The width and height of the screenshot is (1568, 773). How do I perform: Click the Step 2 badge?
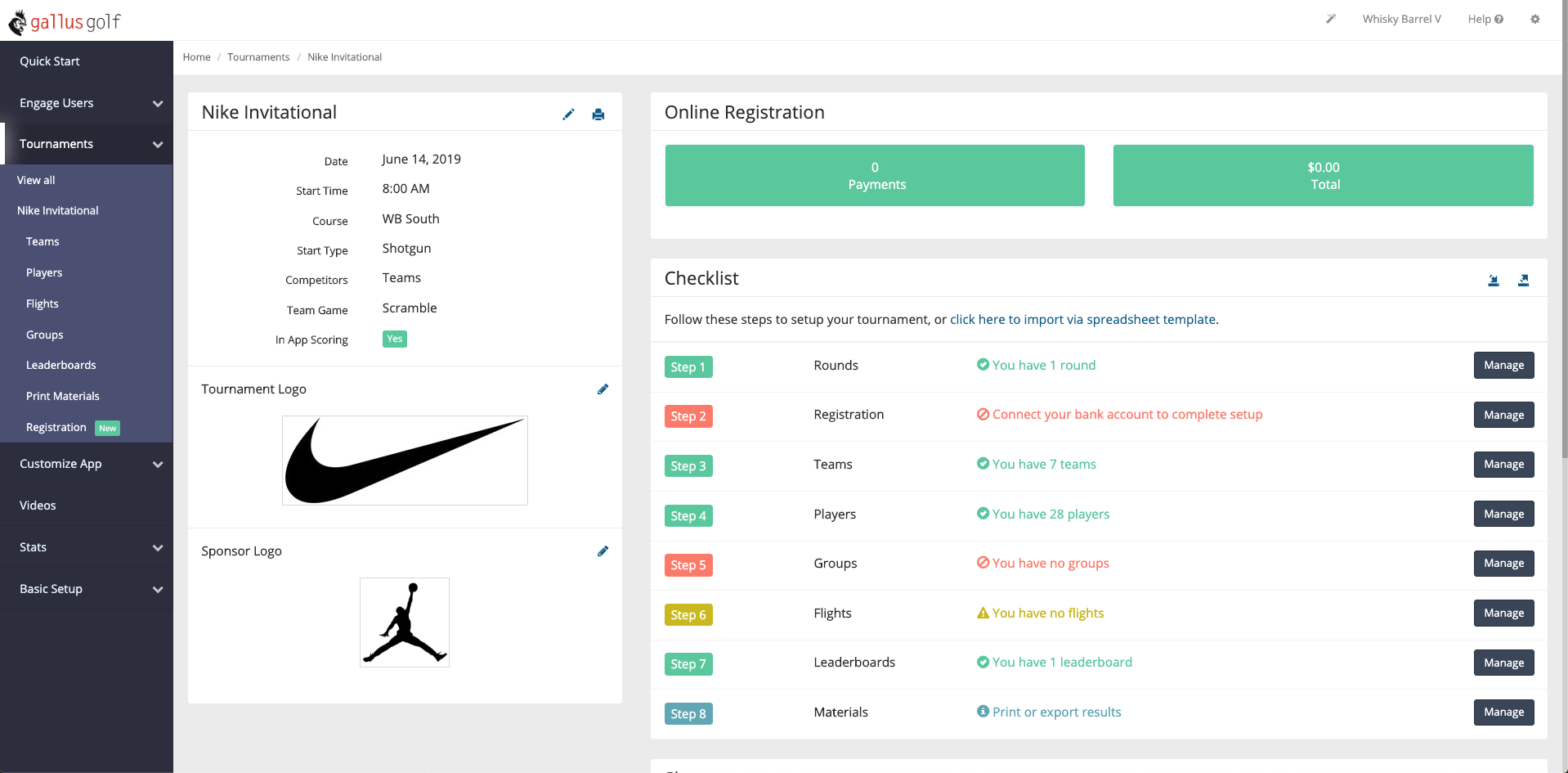[x=688, y=416]
